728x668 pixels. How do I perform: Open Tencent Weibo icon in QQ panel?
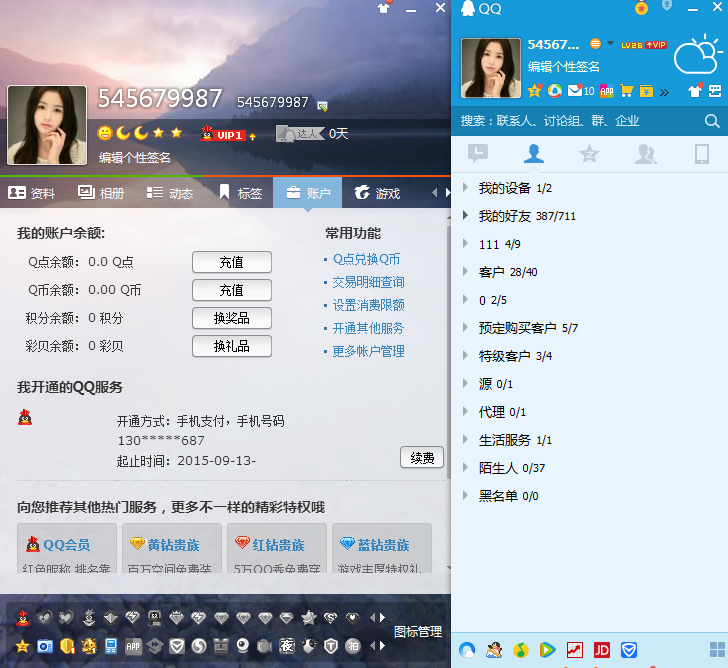pyautogui.click(x=555, y=91)
